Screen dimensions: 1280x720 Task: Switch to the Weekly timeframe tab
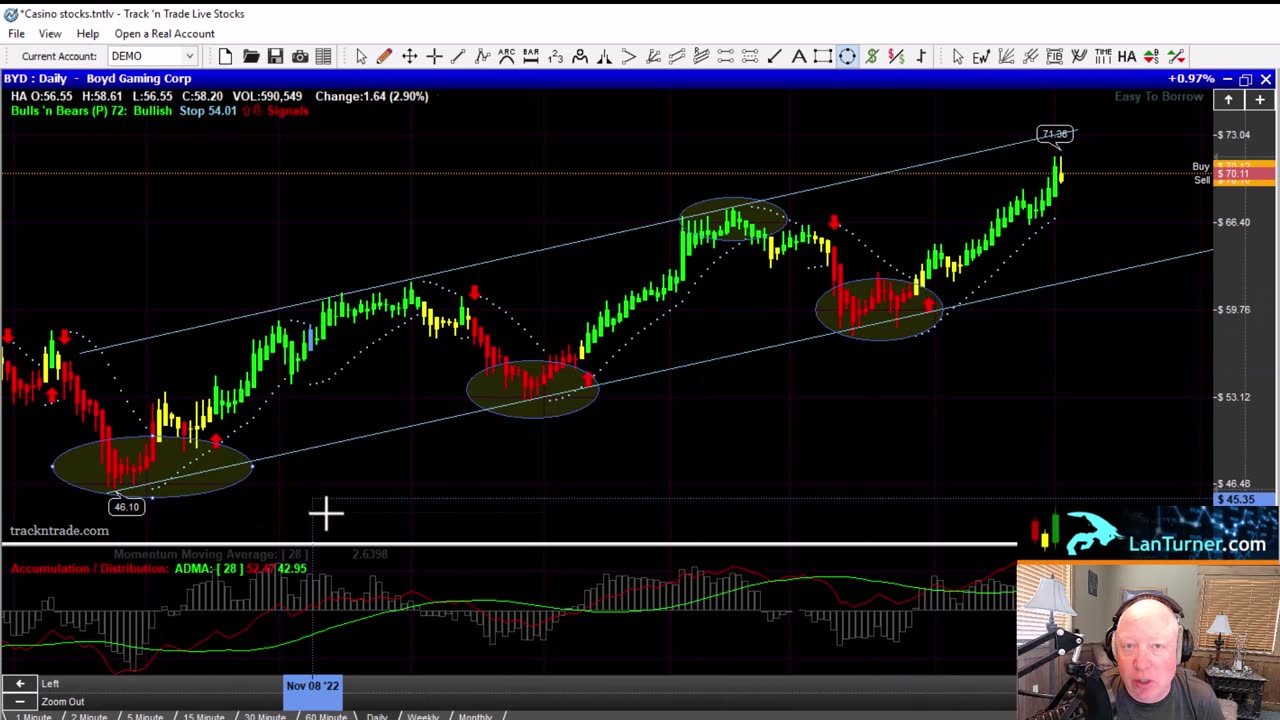[x=423, y=716]
